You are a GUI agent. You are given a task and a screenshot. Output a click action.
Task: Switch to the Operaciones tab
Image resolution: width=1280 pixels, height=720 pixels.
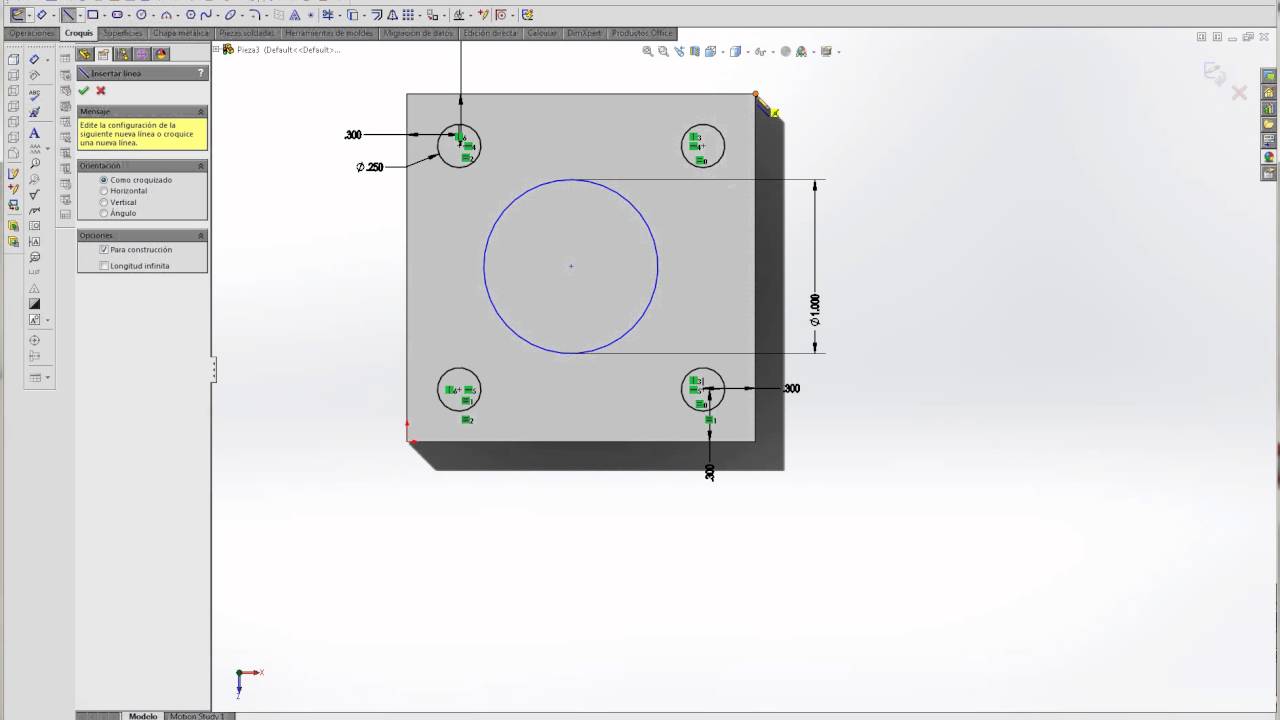31,33
